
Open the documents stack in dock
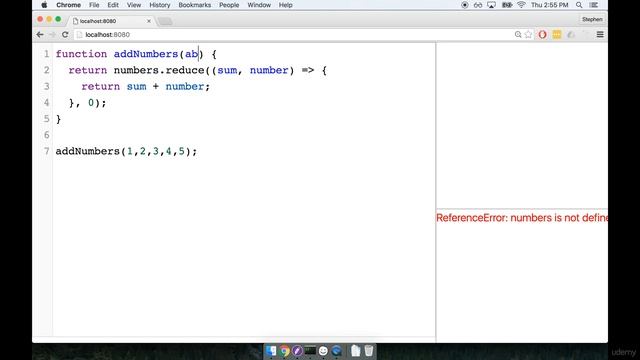356,351
